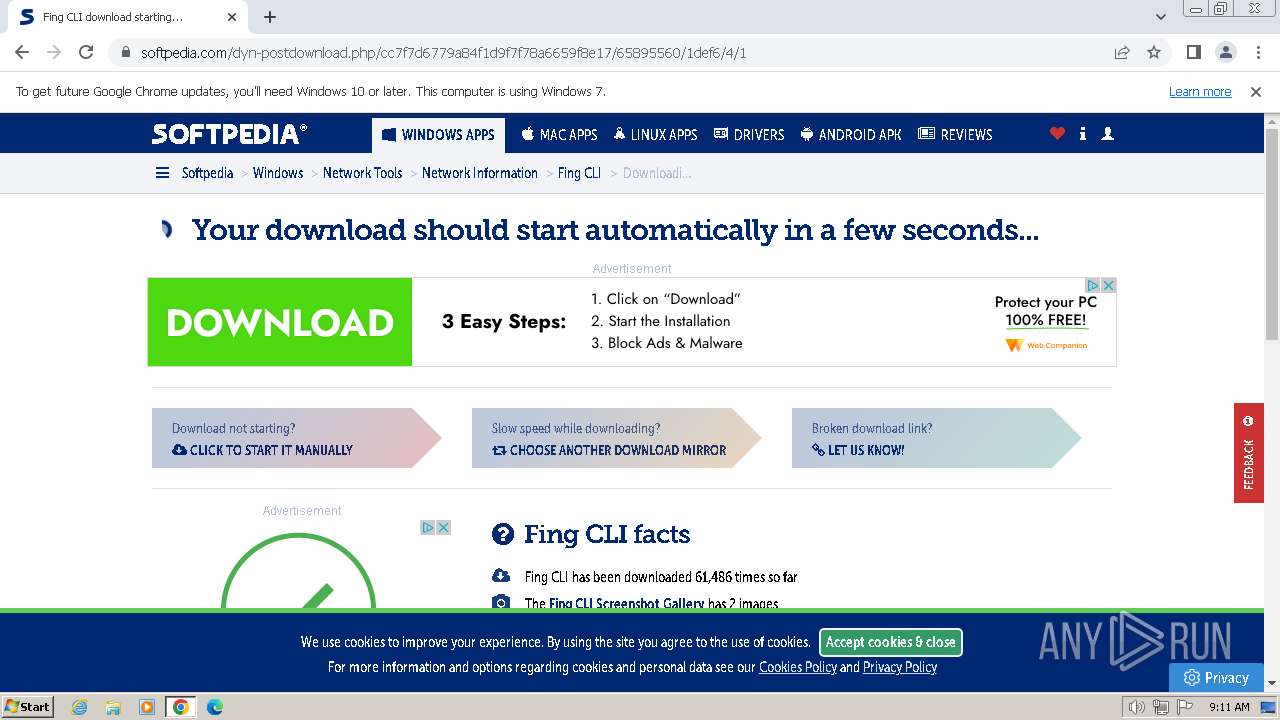Click the AdChoices icon on banner ad

(1093, 285)
